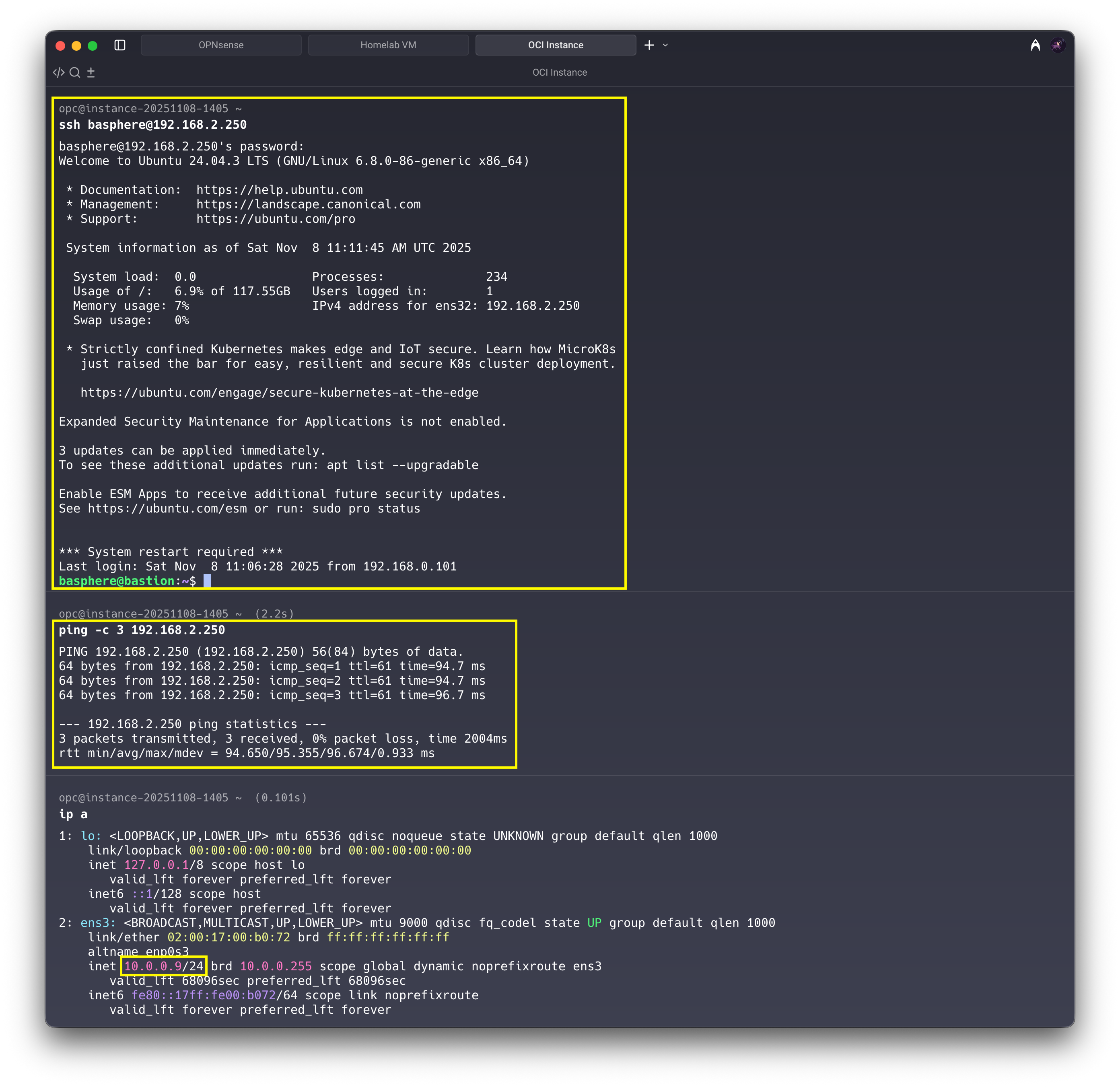Click the ubuntu.com/pro support link

coord(276,219)
